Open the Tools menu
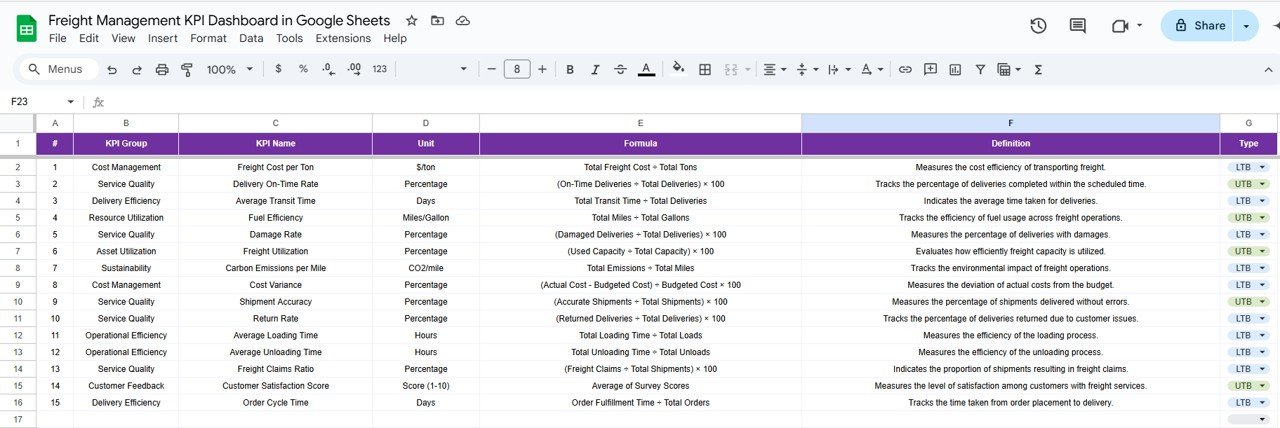Viewport: 1280px width, 428px height. tap(289, 38)
